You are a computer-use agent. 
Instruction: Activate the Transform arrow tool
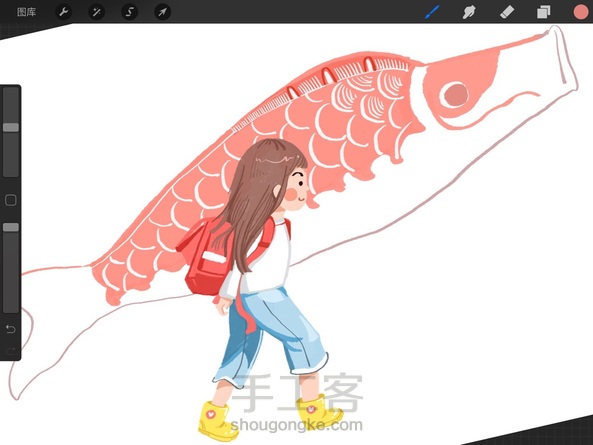click(163, 12)
